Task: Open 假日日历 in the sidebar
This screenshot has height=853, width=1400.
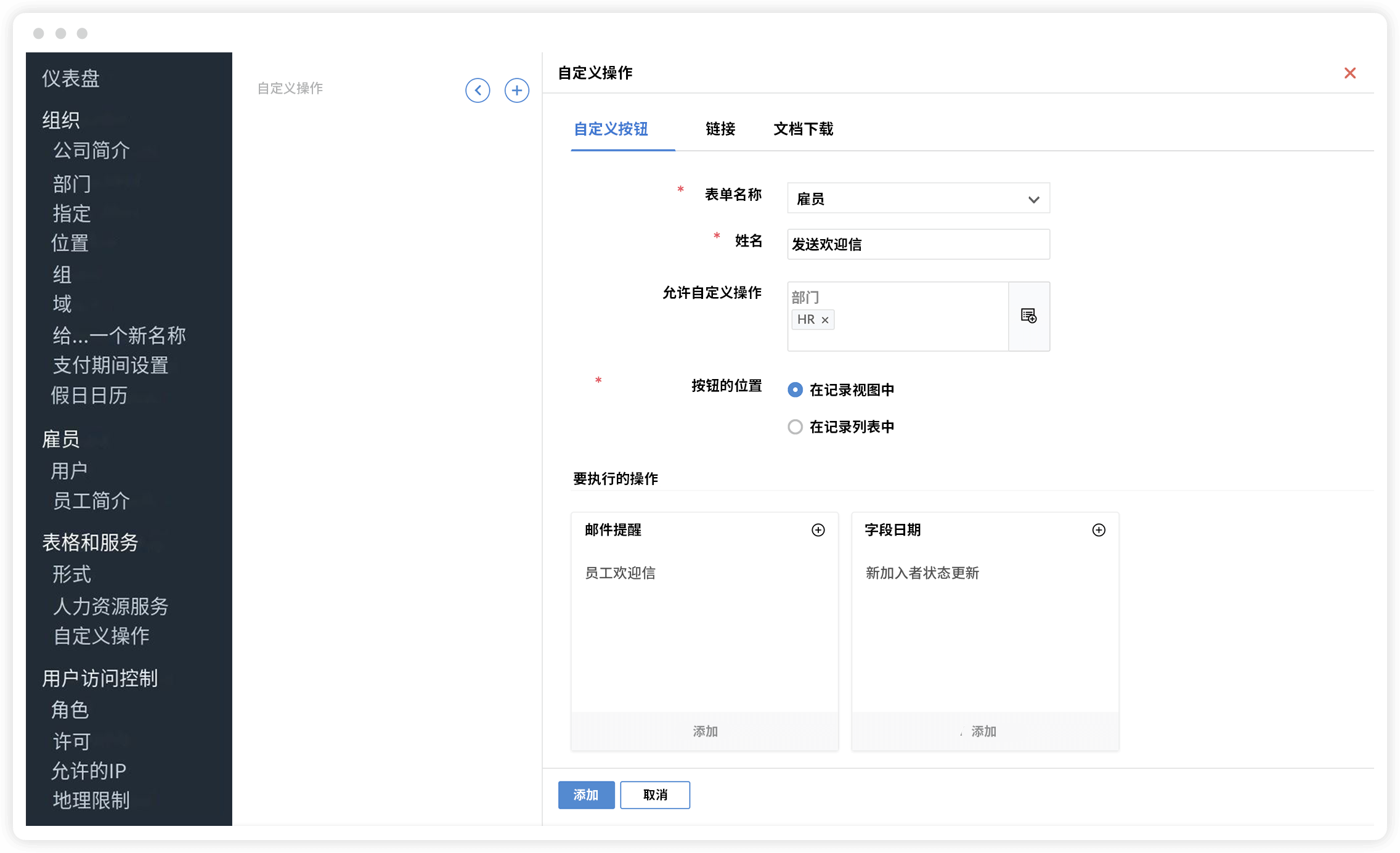Action: coord(89,396)
